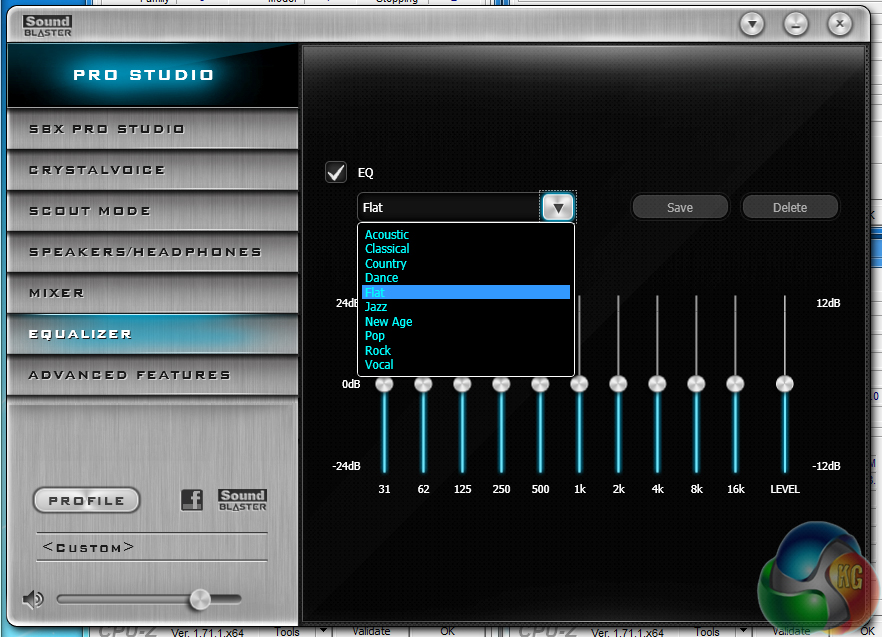Screen dimensions: 882x637
Task: Click the <Custom> profile name field
Action: (x=152, y=547)
